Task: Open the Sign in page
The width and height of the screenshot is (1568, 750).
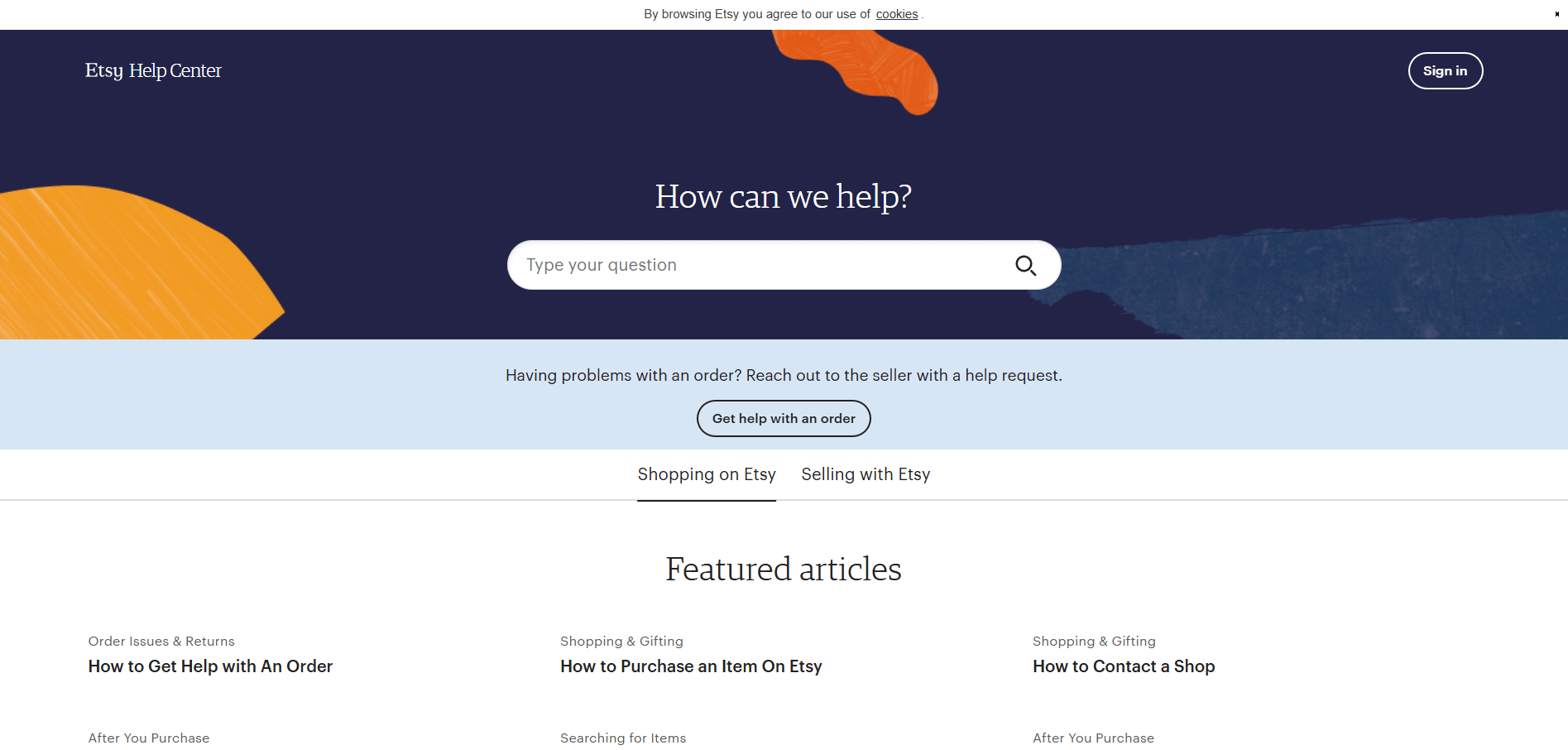Action: click(1445, 70)
